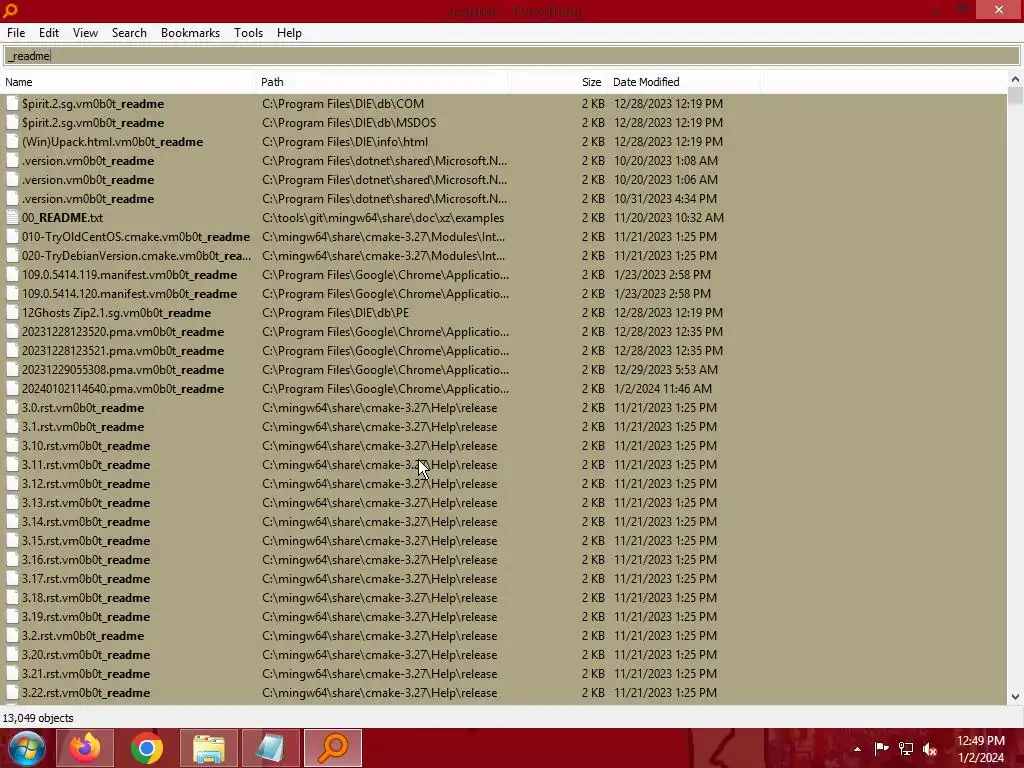Click the network tray icon
The width and height of the screenshot is (1024, 768).
click(906, 749)
